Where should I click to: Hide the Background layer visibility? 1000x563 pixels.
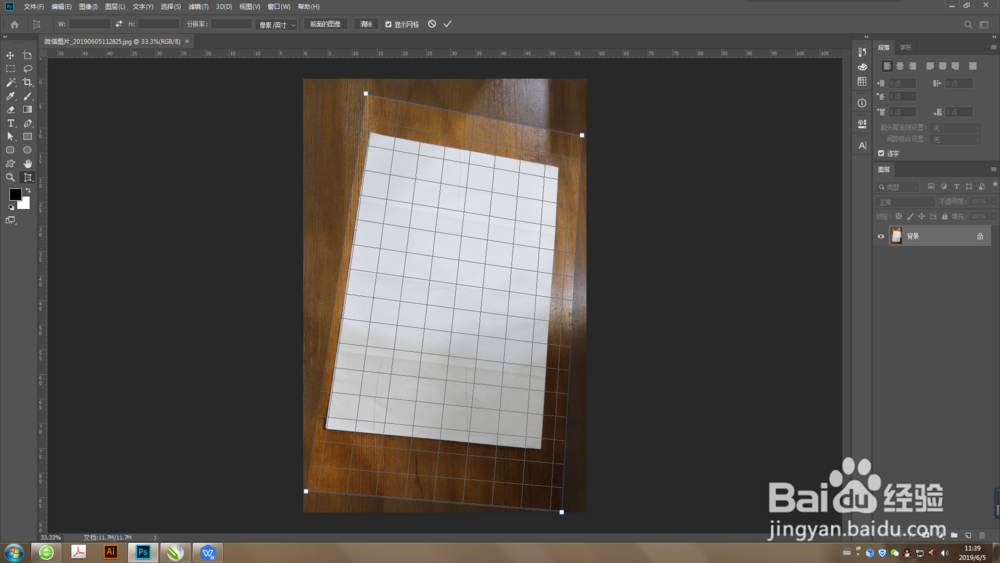coord(881,237)
